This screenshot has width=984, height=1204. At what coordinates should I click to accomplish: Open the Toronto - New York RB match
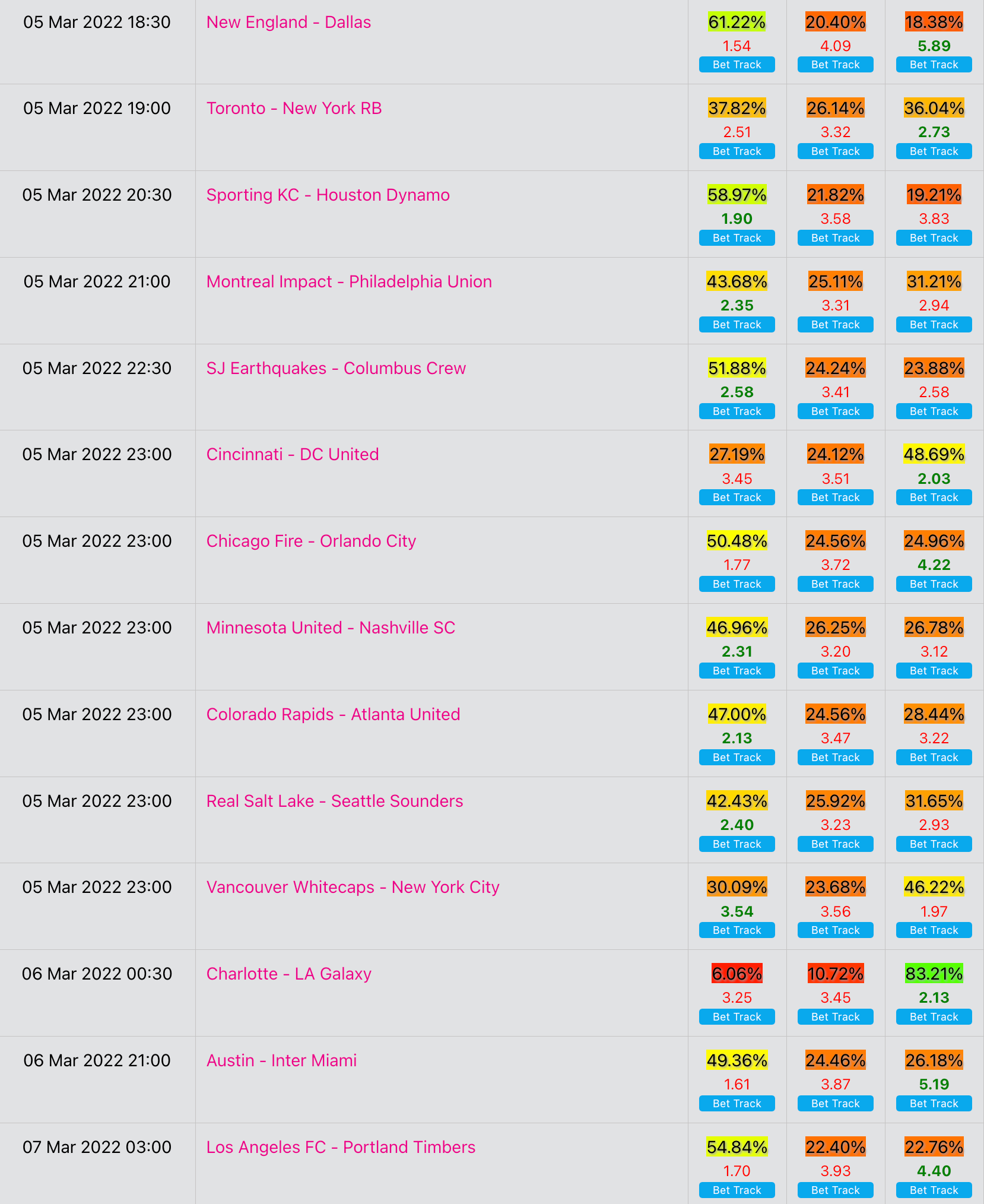(294, 109)
